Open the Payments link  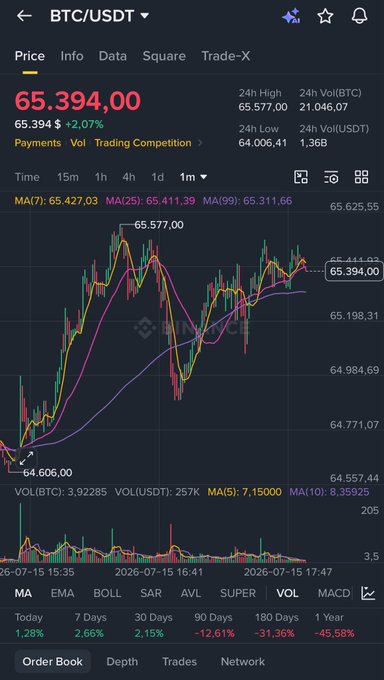38,143
